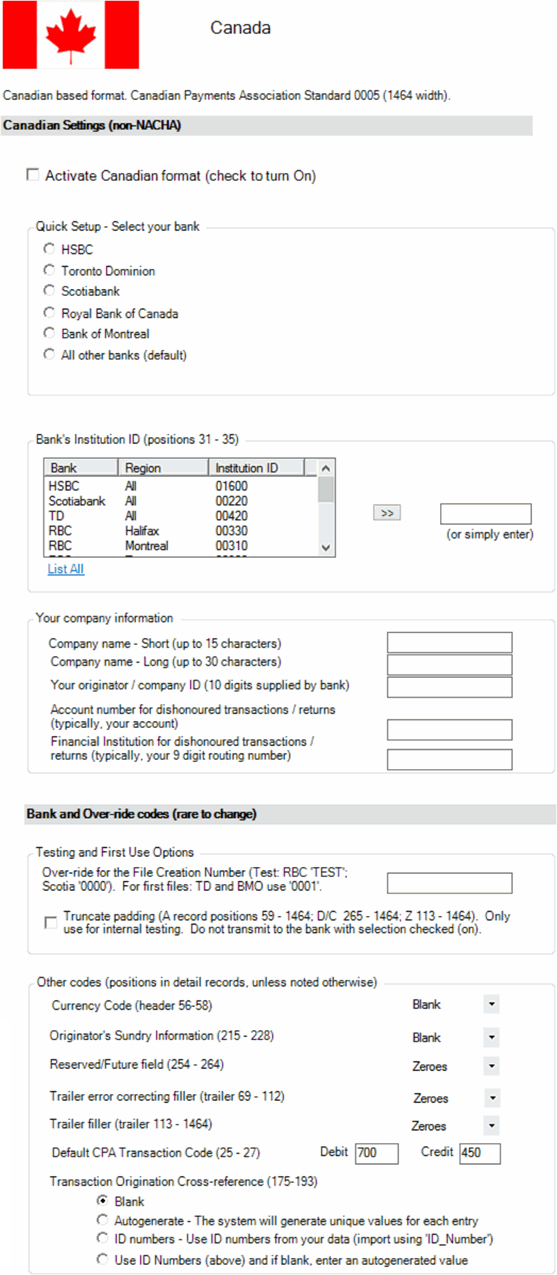Click the Canadian flag image
The image size is (557, 1275).
pos(71,34)
